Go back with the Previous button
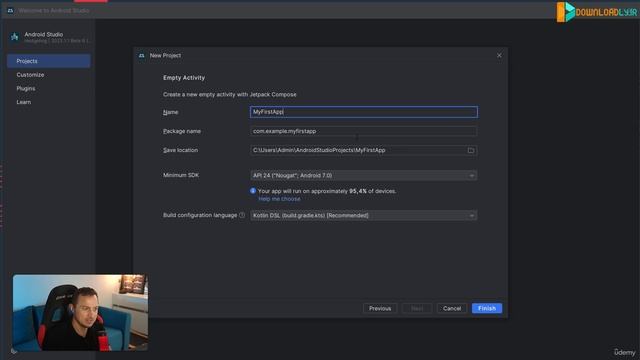 point(380,308)
